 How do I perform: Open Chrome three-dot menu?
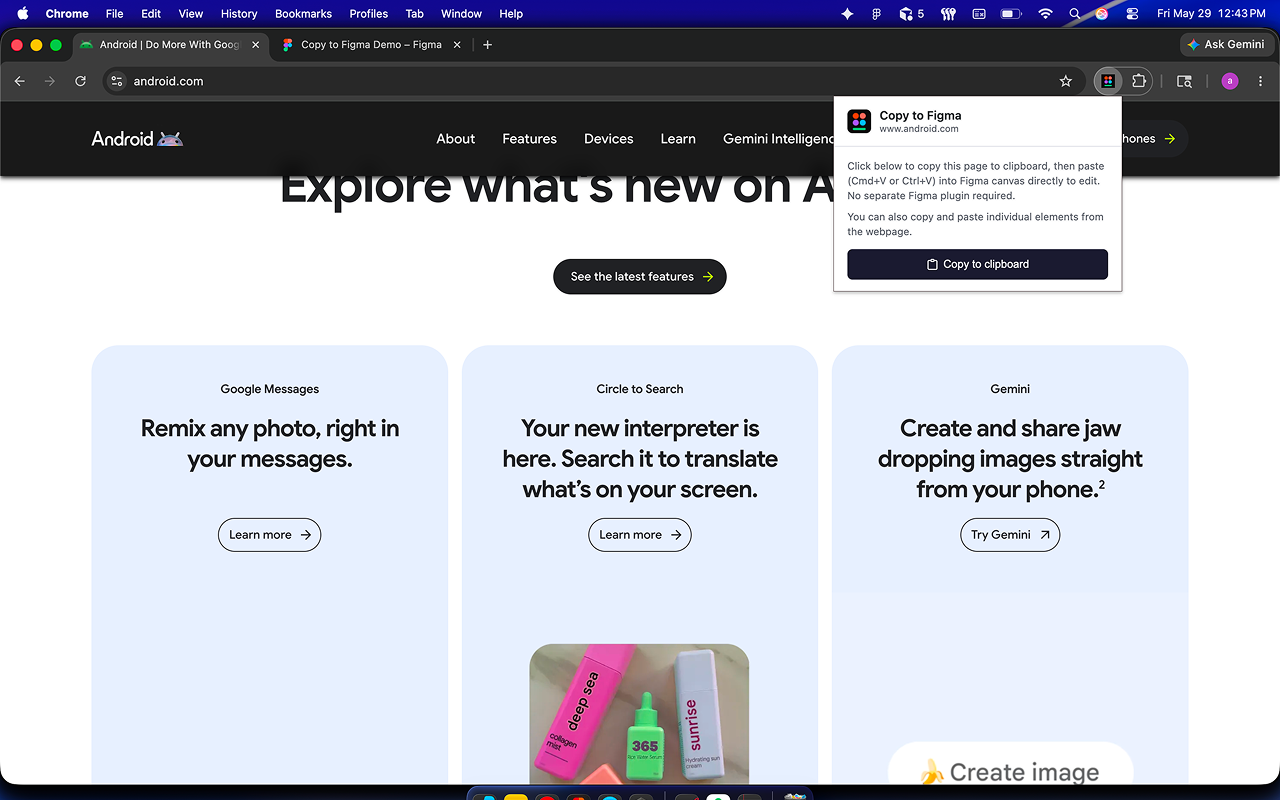pos(1260,81)
